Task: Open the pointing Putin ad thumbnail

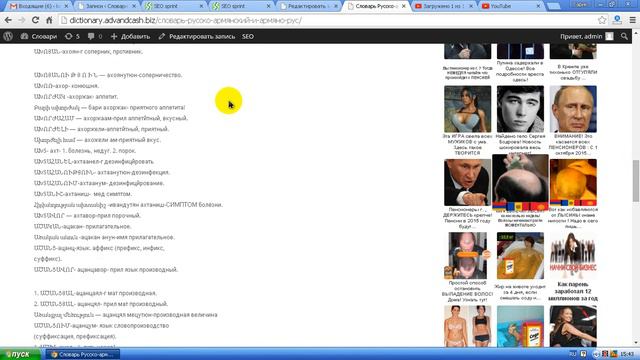Action: coord(467,182)
